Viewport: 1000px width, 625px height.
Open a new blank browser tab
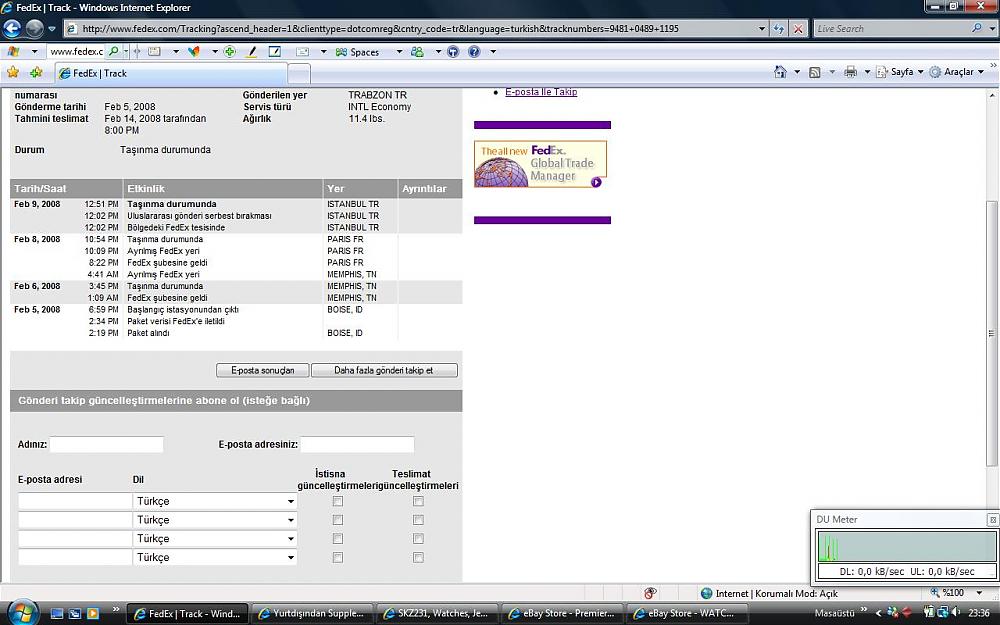point(298,74)
